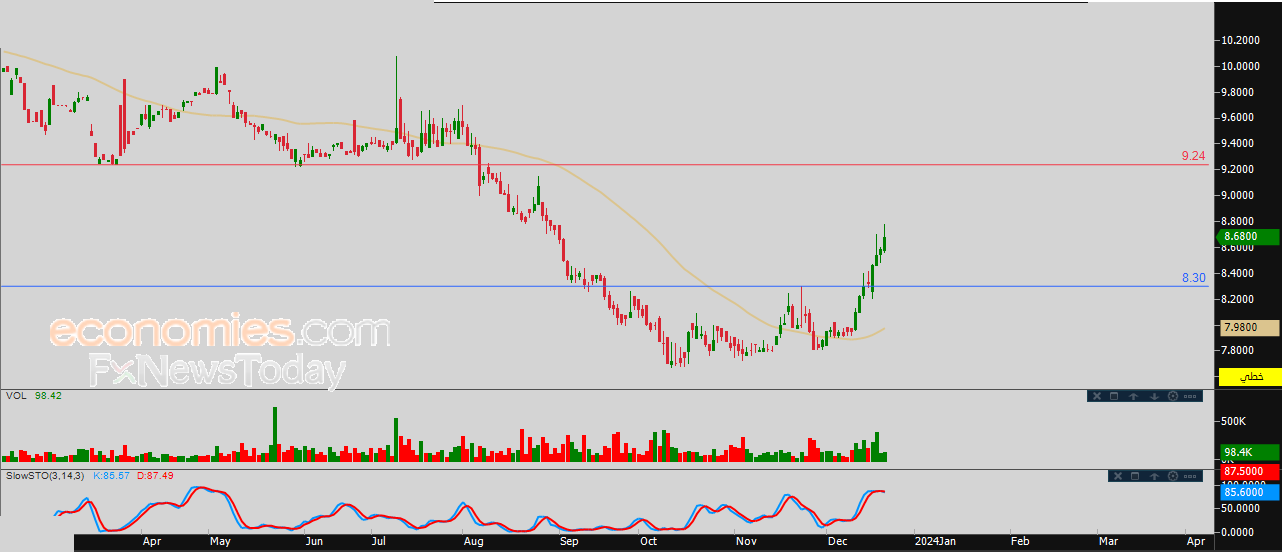Viewport: 1282px width, 552px height.
Task: Move the SlowSTO panel up
Action: click(x=1154, y=476)
